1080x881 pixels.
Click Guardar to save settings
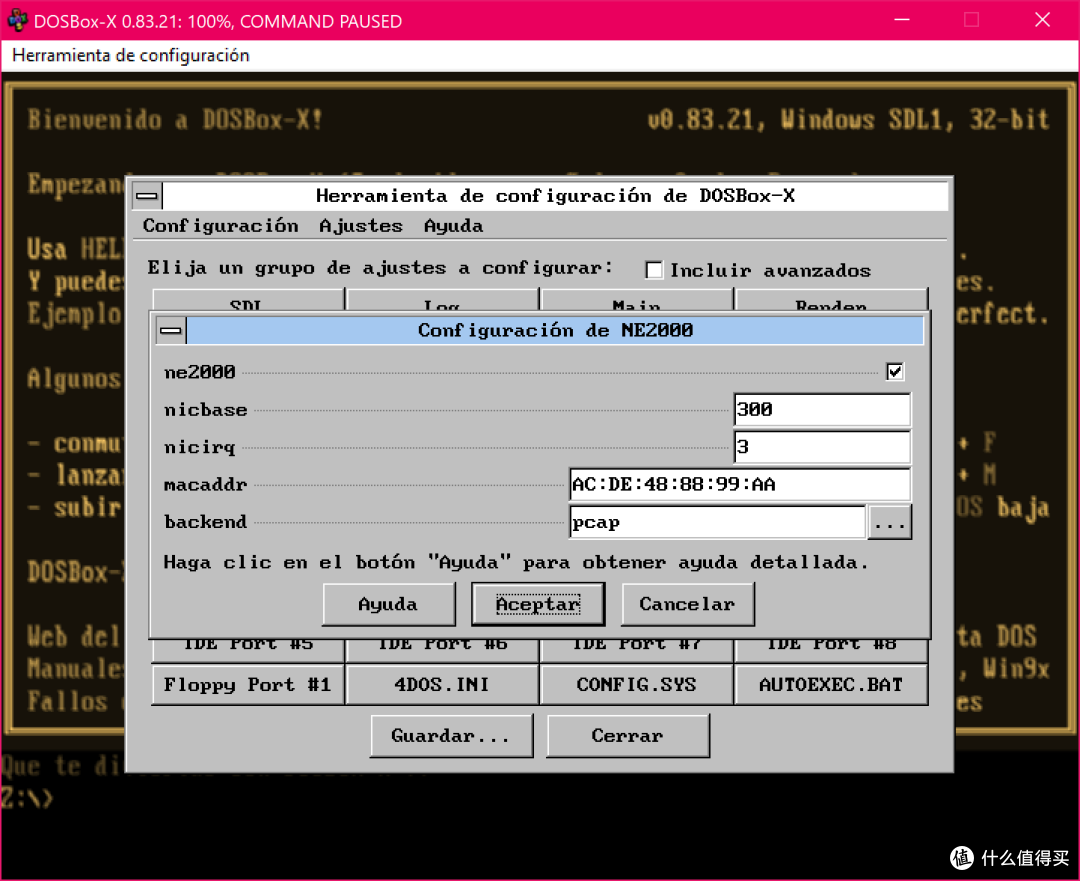click(451, 735)
